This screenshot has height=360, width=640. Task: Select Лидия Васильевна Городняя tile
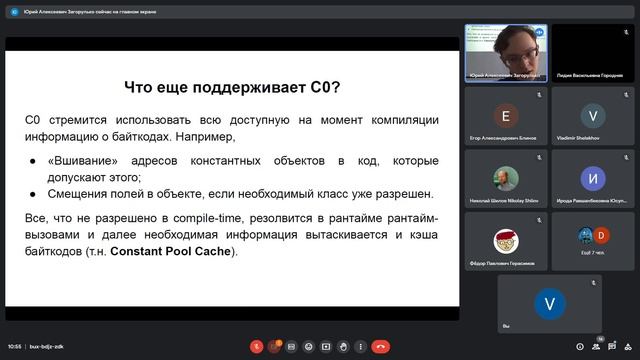tap(593, 53)
